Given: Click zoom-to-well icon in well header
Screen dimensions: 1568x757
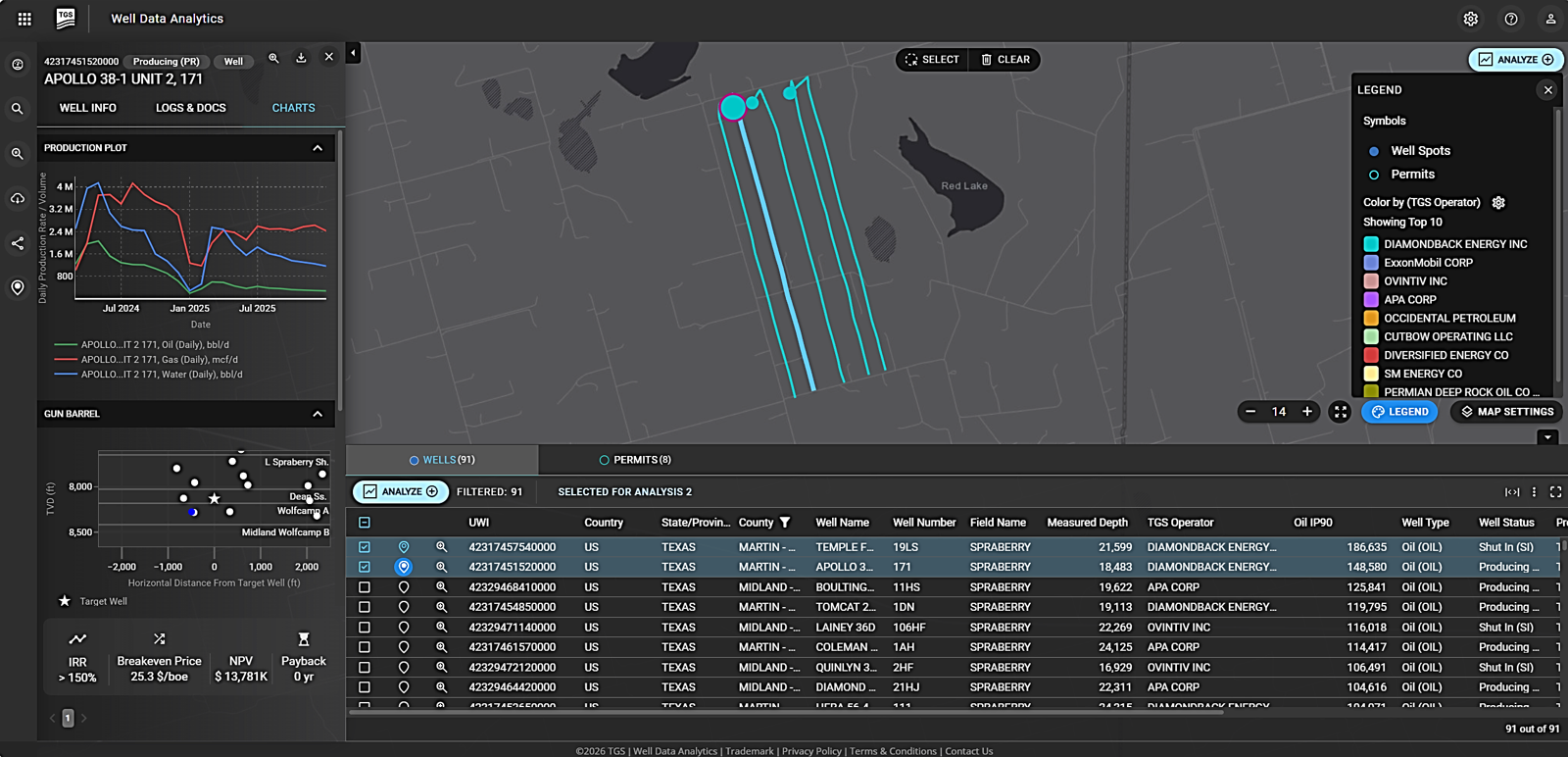Looking at the screenshot, I should click(x=273, y=59).
